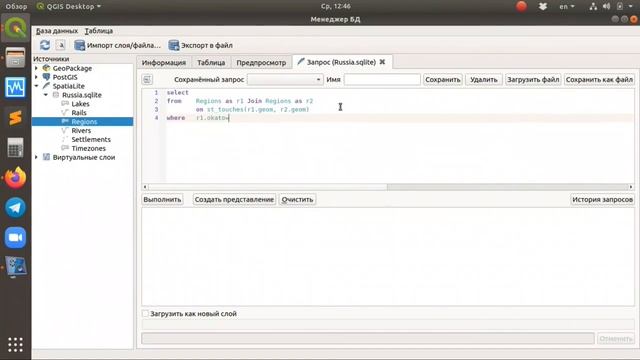Select the Timezones table
The height and width of the screenshot is (360, 640).
(89, 149)
